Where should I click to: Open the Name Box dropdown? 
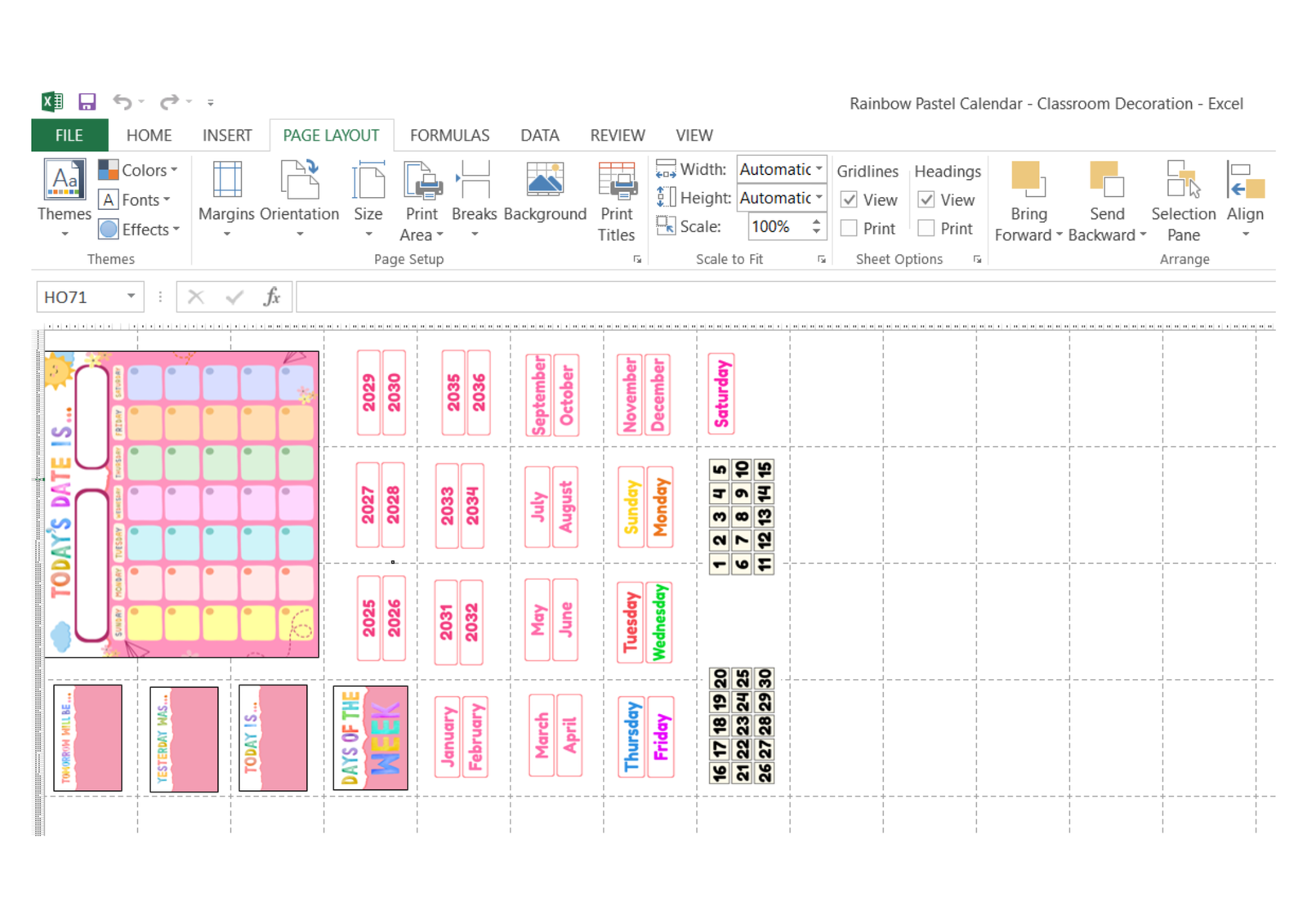click(x=131, y=297)
